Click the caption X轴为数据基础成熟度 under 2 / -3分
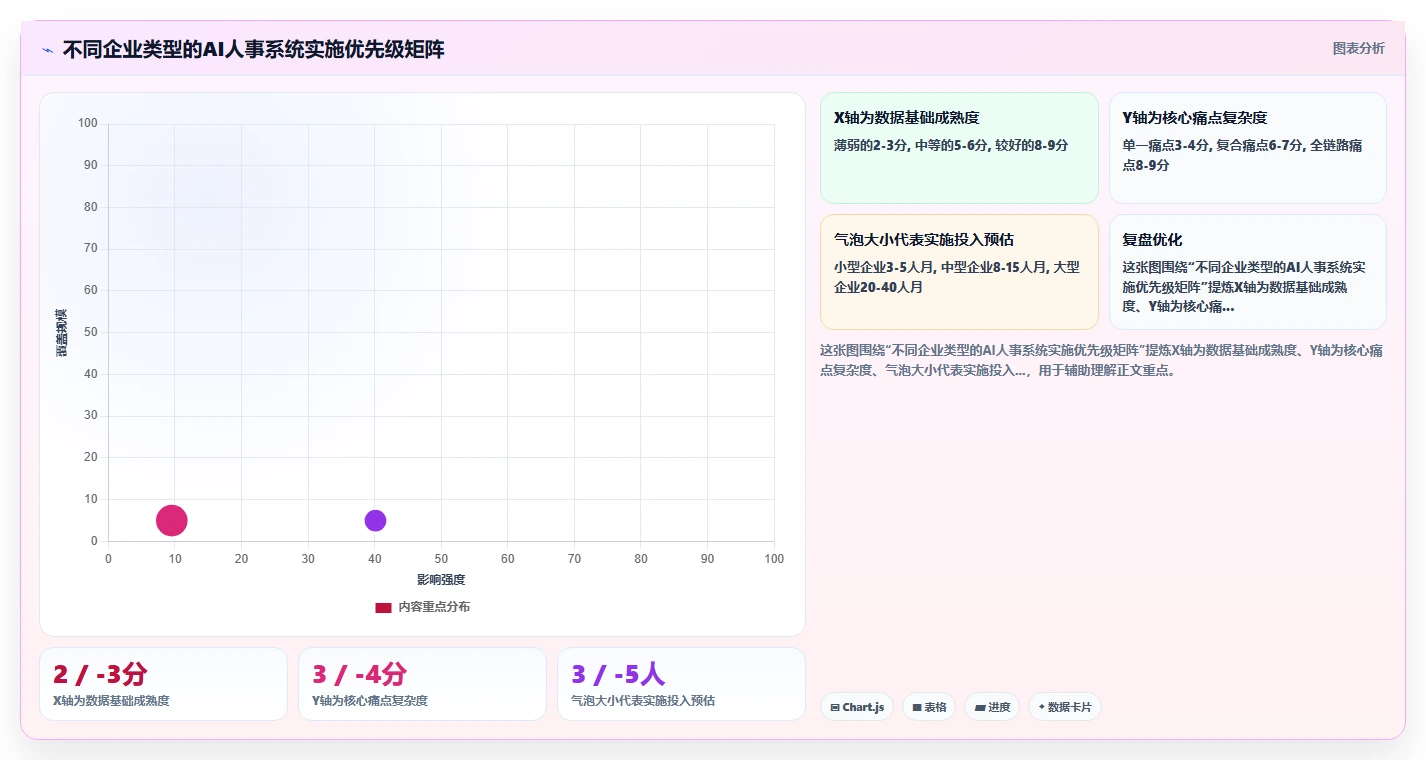 pyautogui.click(x=111, y=701)
